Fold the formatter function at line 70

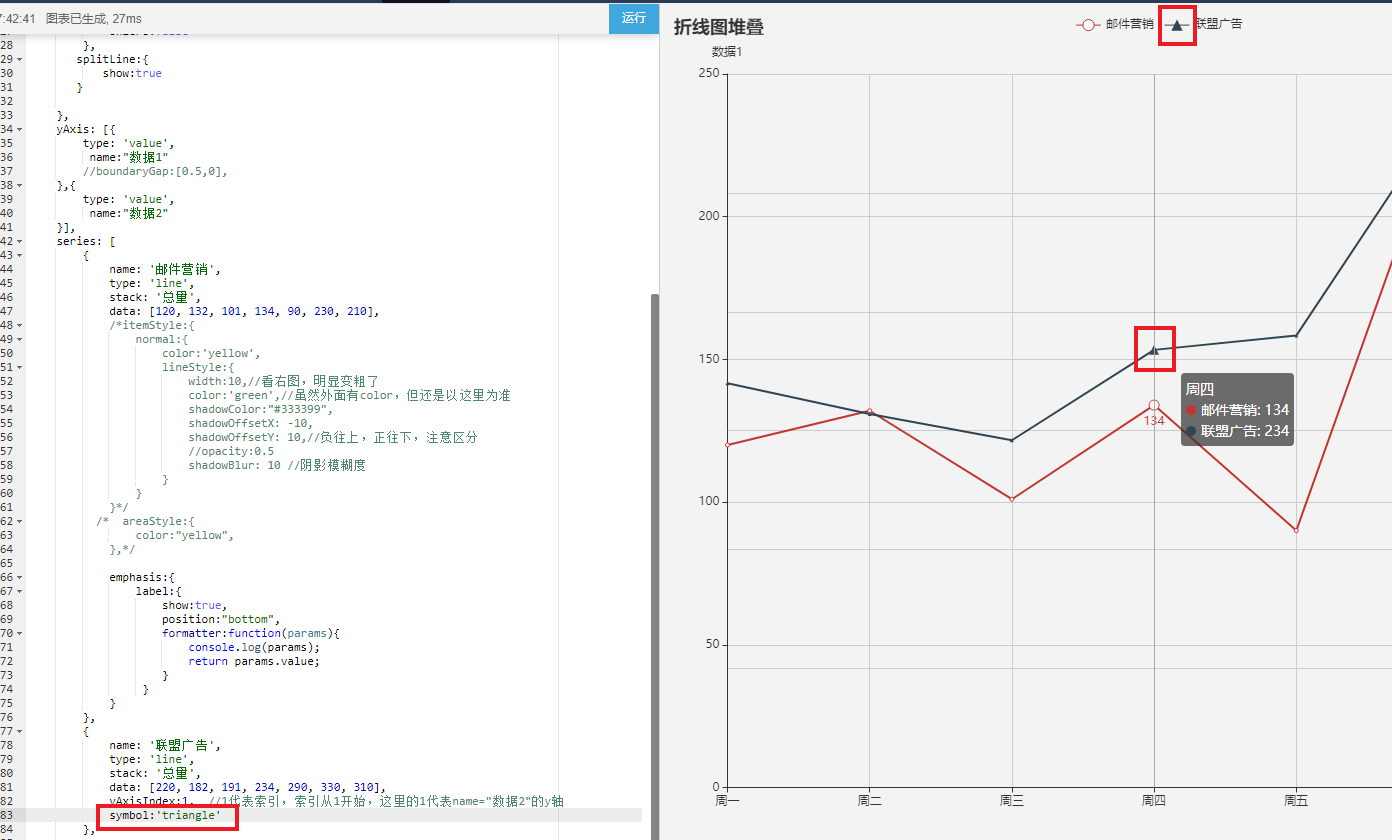[19, 633]
